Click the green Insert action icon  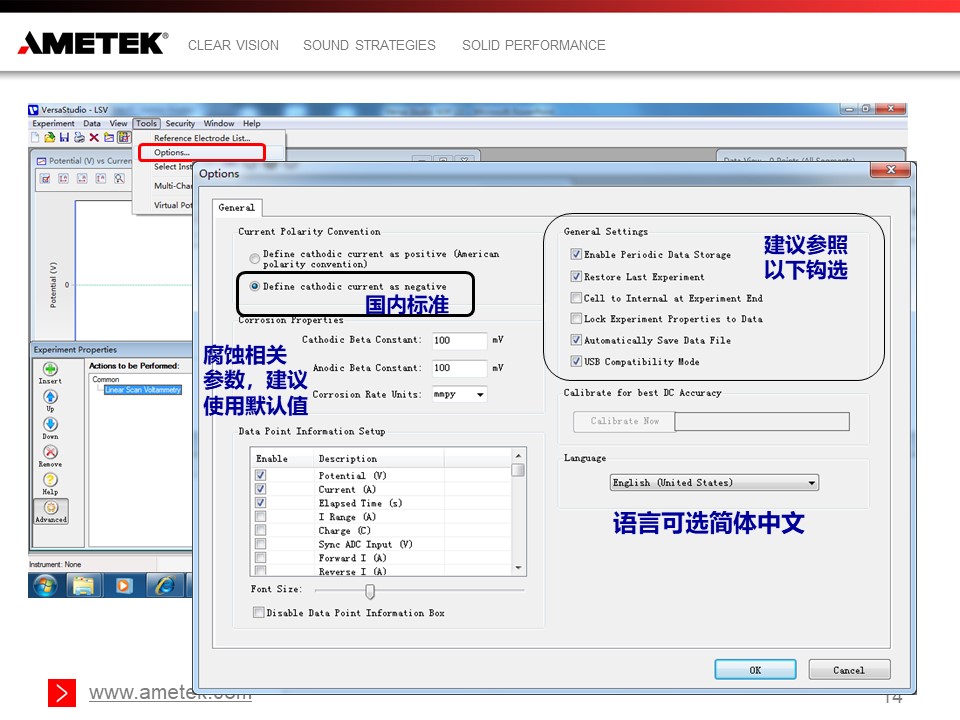tap(50, 369)
